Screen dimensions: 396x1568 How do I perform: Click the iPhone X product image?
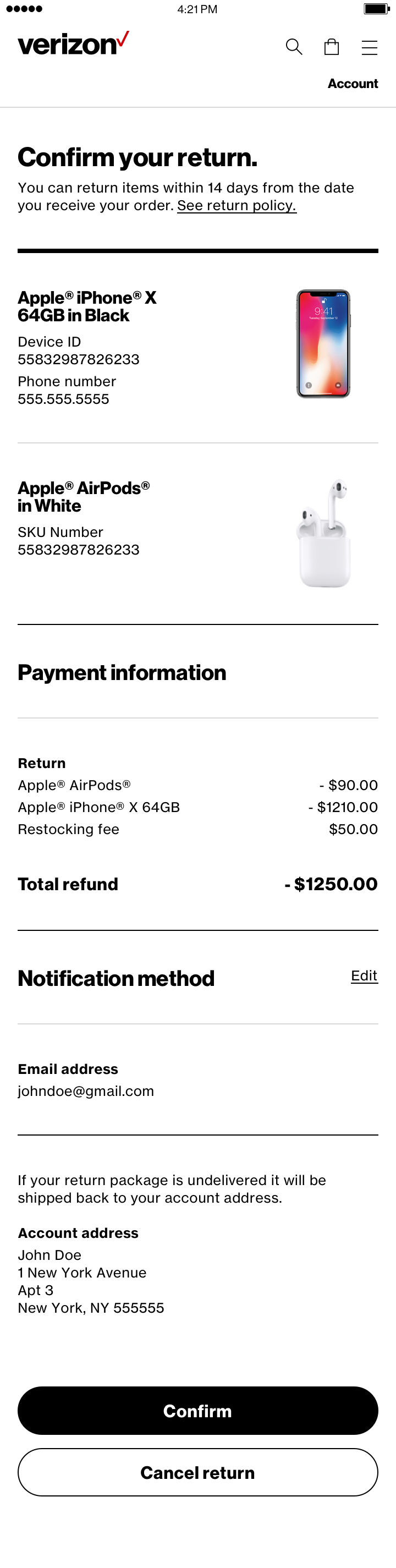tap(323, 344)
